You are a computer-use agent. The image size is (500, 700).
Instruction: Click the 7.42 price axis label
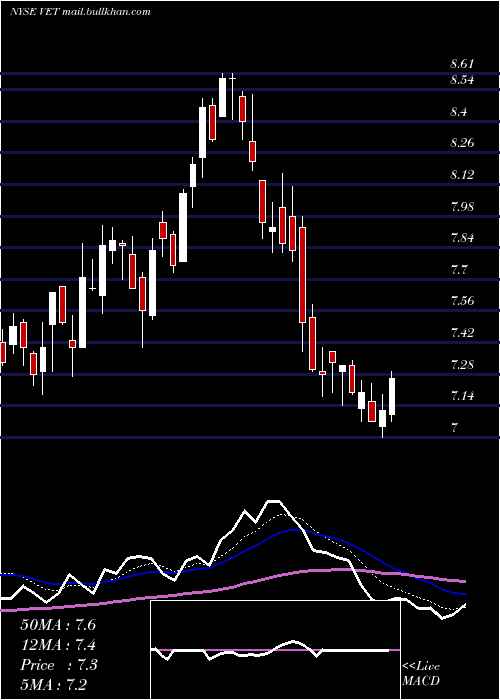pos(462,333)
